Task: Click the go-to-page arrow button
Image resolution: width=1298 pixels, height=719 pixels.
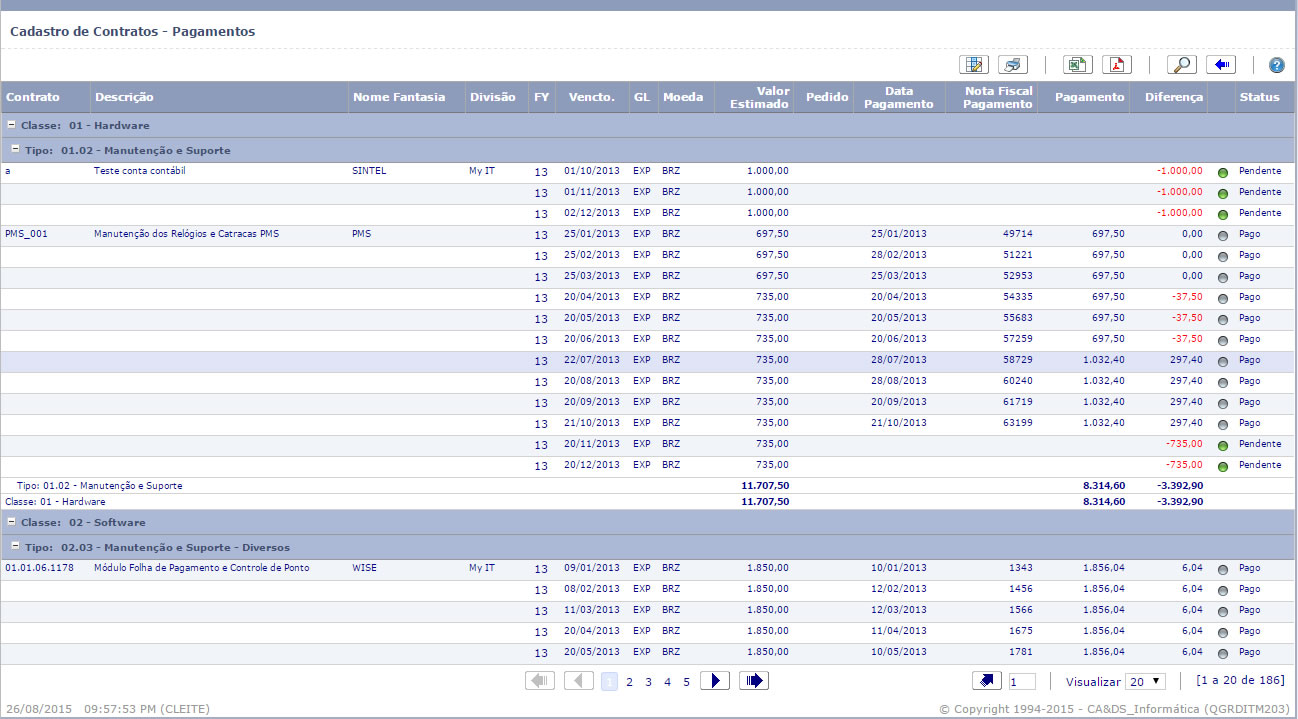Action: tap(987, 681)
